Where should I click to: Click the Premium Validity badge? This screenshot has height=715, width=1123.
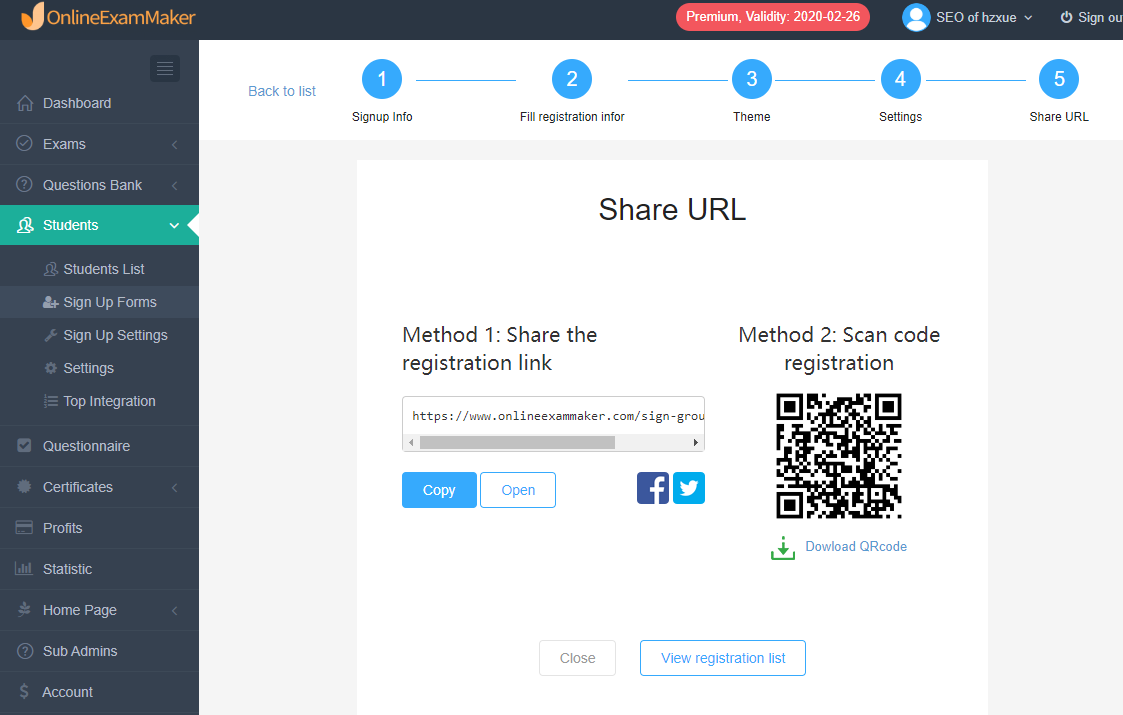[773, 16]
